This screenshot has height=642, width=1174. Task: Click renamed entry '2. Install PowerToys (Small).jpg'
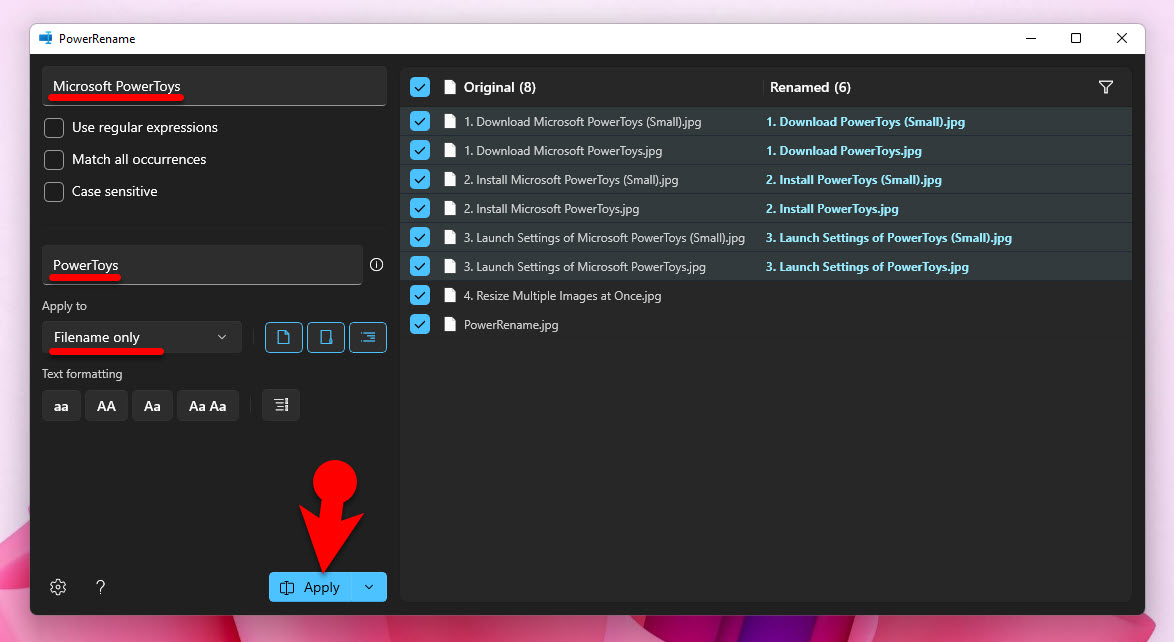(x=854, y=180)
